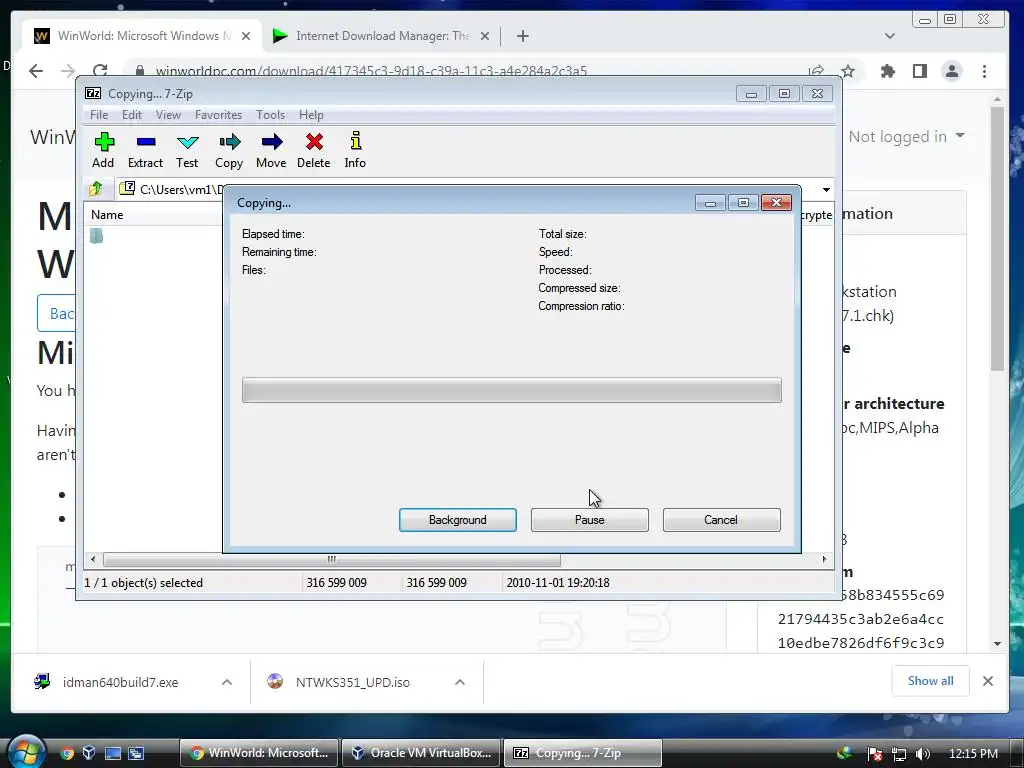
Task: Open the 7-Zip File menu
Action: pos(99,115)
